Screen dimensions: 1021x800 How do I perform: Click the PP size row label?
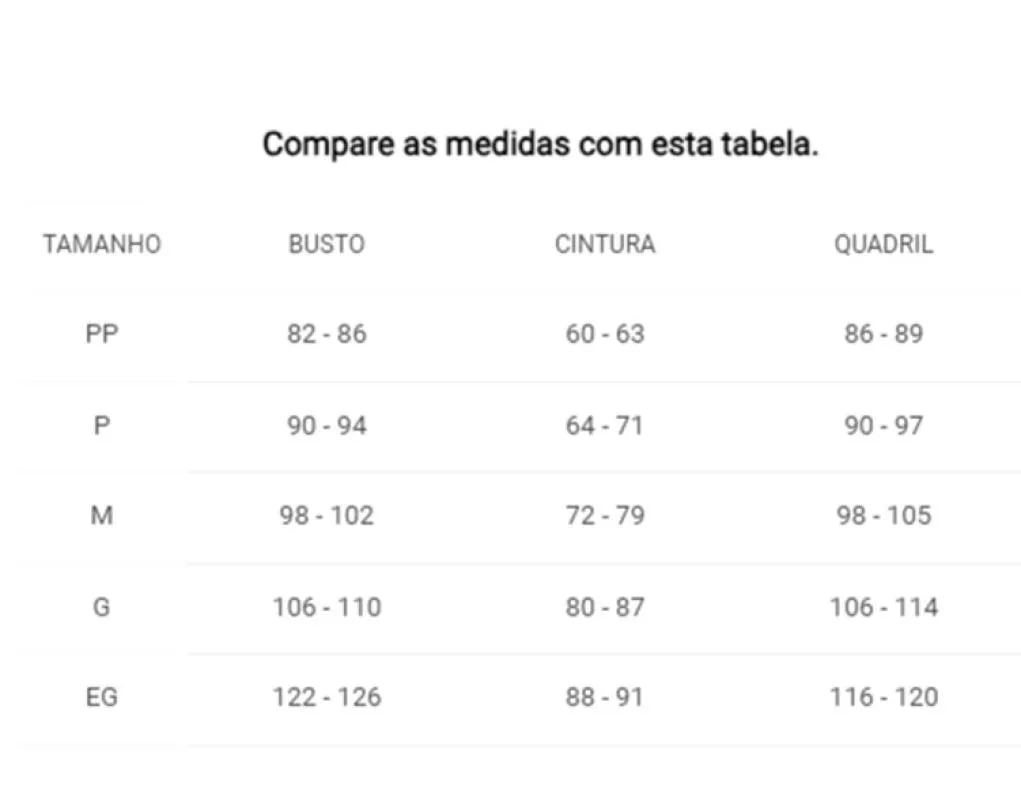(102, 334)
